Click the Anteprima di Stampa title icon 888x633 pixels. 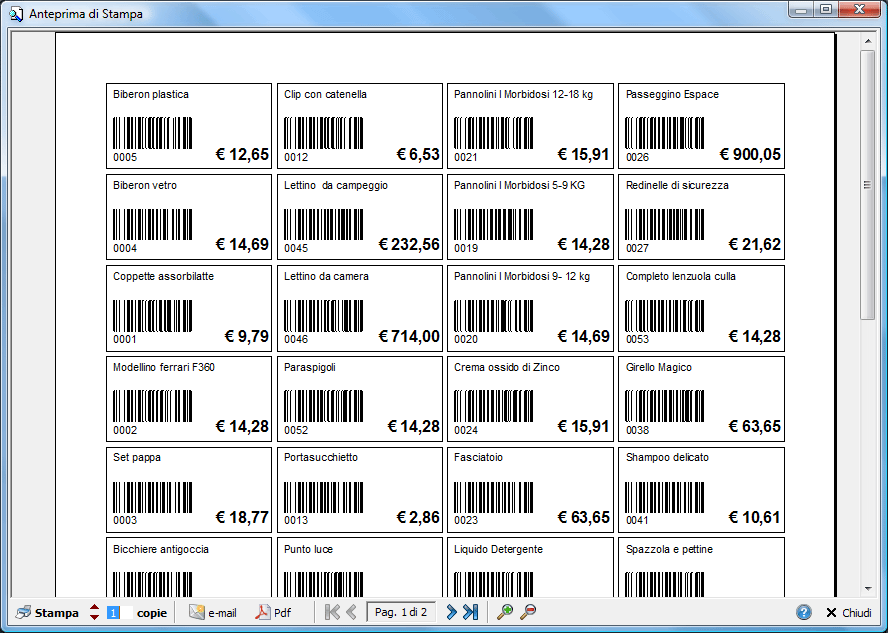pyautogui.click(x=16, y=14)
